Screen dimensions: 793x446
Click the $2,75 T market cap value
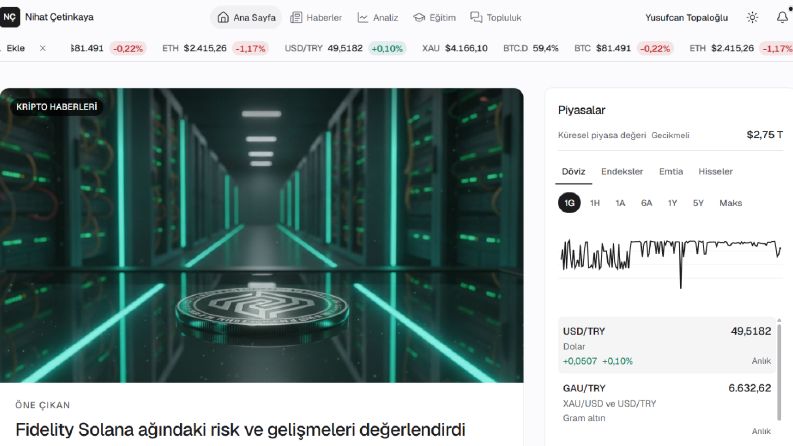pos(765,135)
